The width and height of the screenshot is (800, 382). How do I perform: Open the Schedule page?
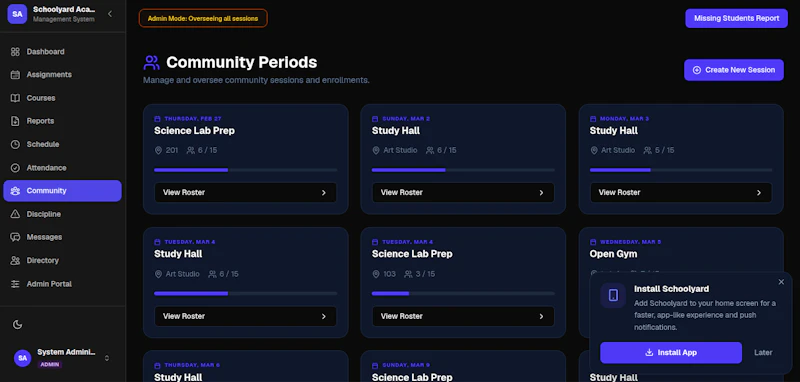tap(62, 144)
